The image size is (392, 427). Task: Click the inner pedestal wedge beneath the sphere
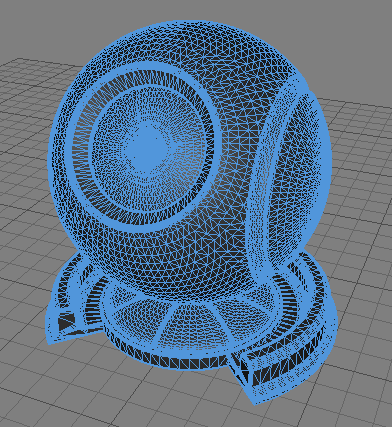(193, 323)
